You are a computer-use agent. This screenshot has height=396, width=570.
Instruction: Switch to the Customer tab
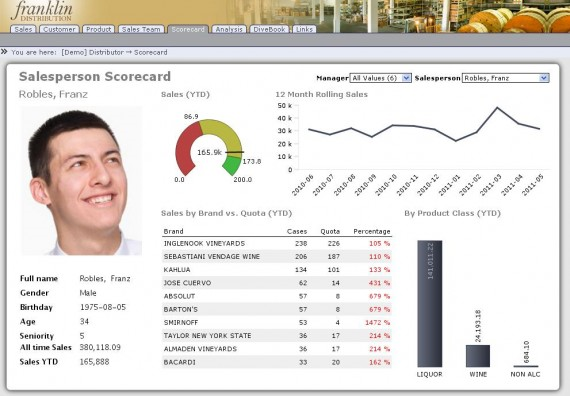[59, 29]
